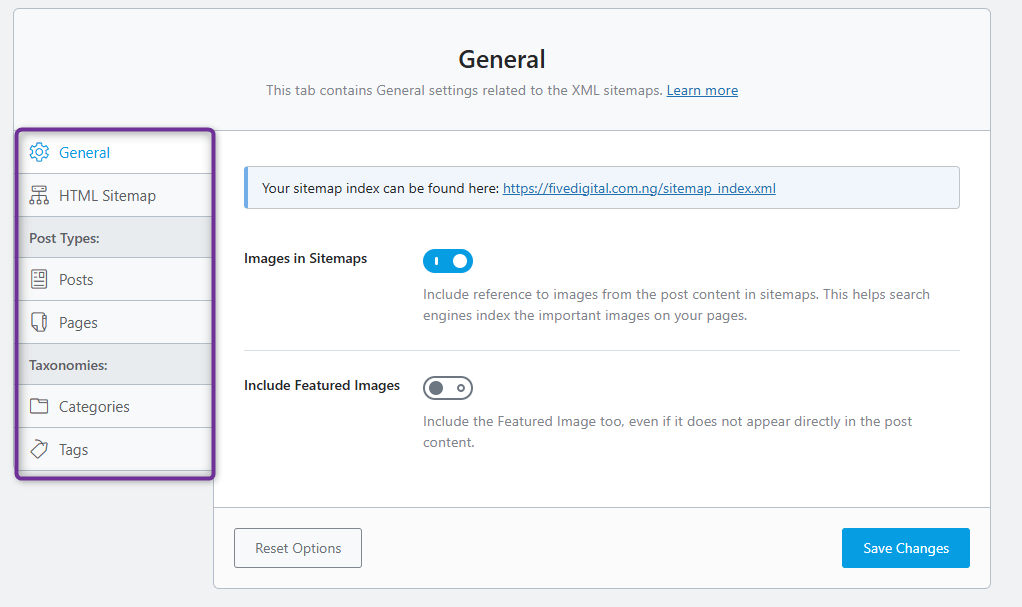Click the images in sitemaps description text
The height and width of the screenshot is (607, 1022).
point(676,304)
